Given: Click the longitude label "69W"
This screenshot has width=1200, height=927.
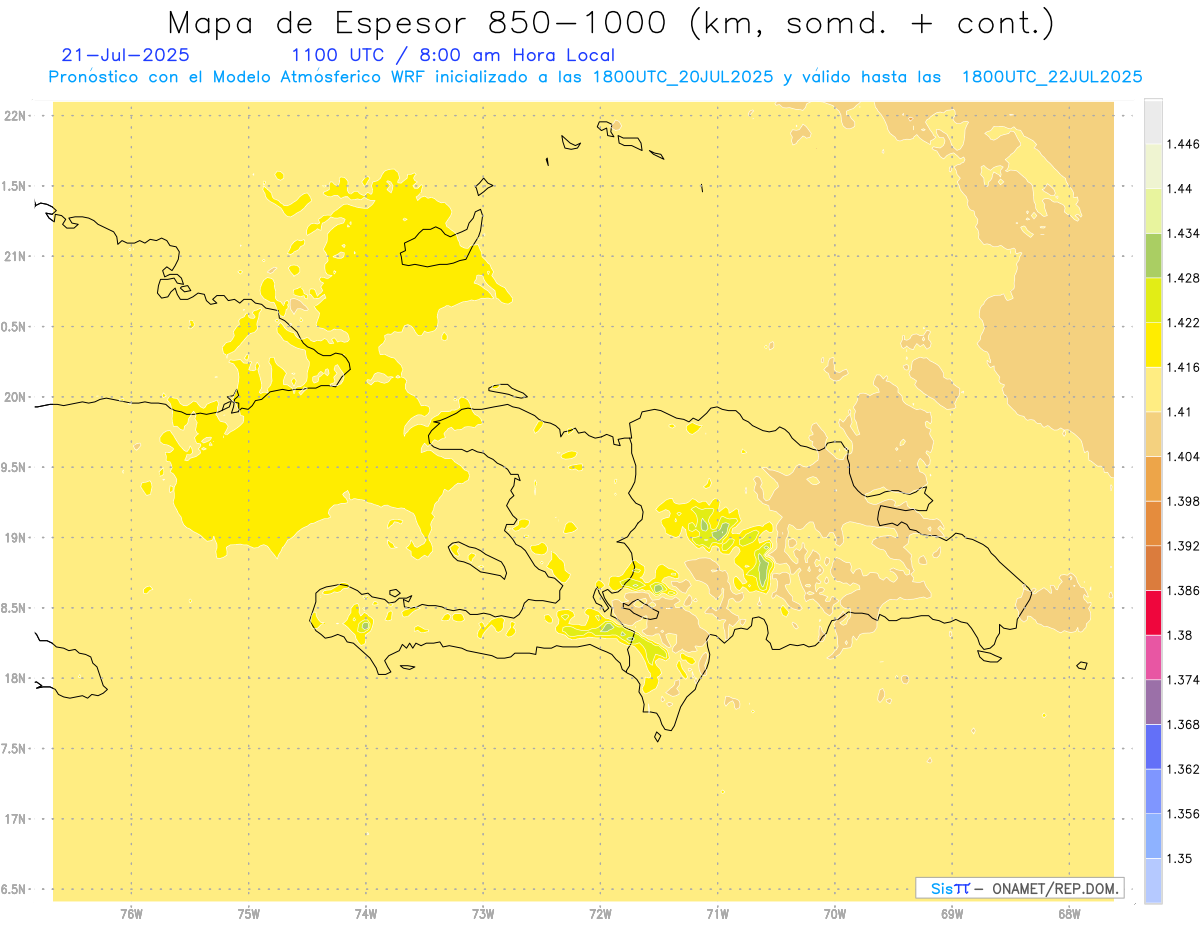Looking at the screenshot, I should point(952,914).
